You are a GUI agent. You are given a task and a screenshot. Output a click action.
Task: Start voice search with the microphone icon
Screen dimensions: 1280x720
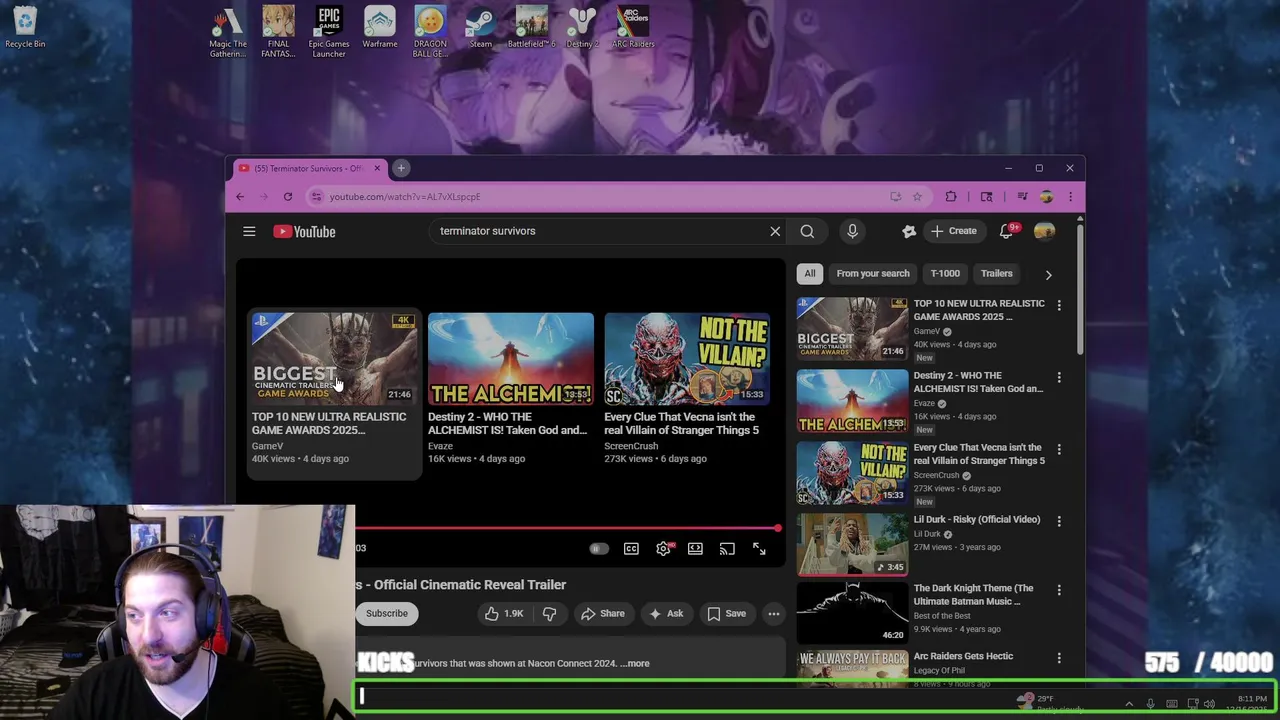tap(852, 231)
